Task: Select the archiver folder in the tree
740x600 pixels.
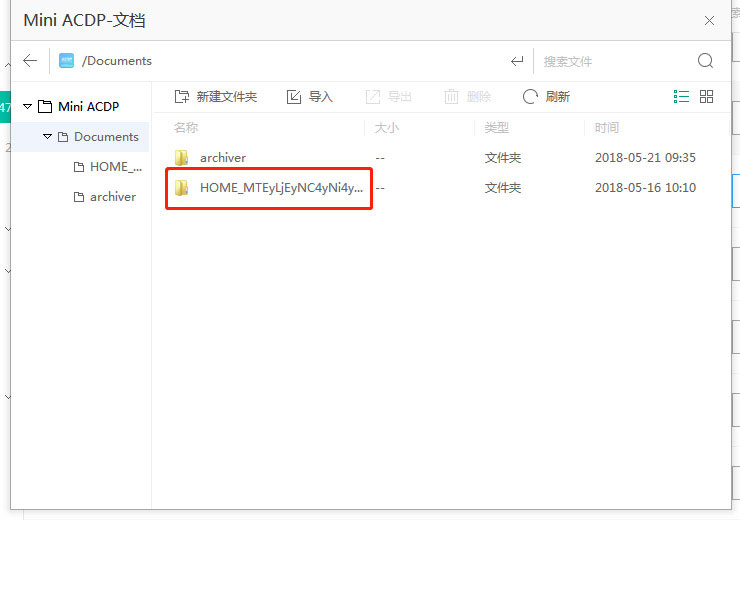Action: pyautogui.click(x=113, y=197)
